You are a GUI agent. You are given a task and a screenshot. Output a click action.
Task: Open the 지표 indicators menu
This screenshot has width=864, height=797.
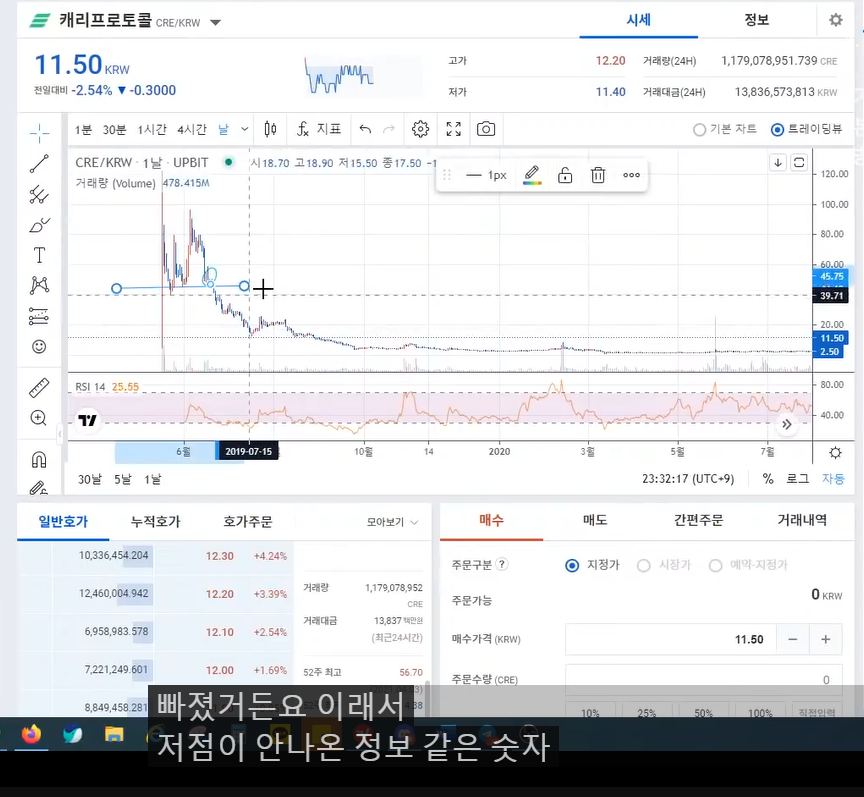coord(319,130)
